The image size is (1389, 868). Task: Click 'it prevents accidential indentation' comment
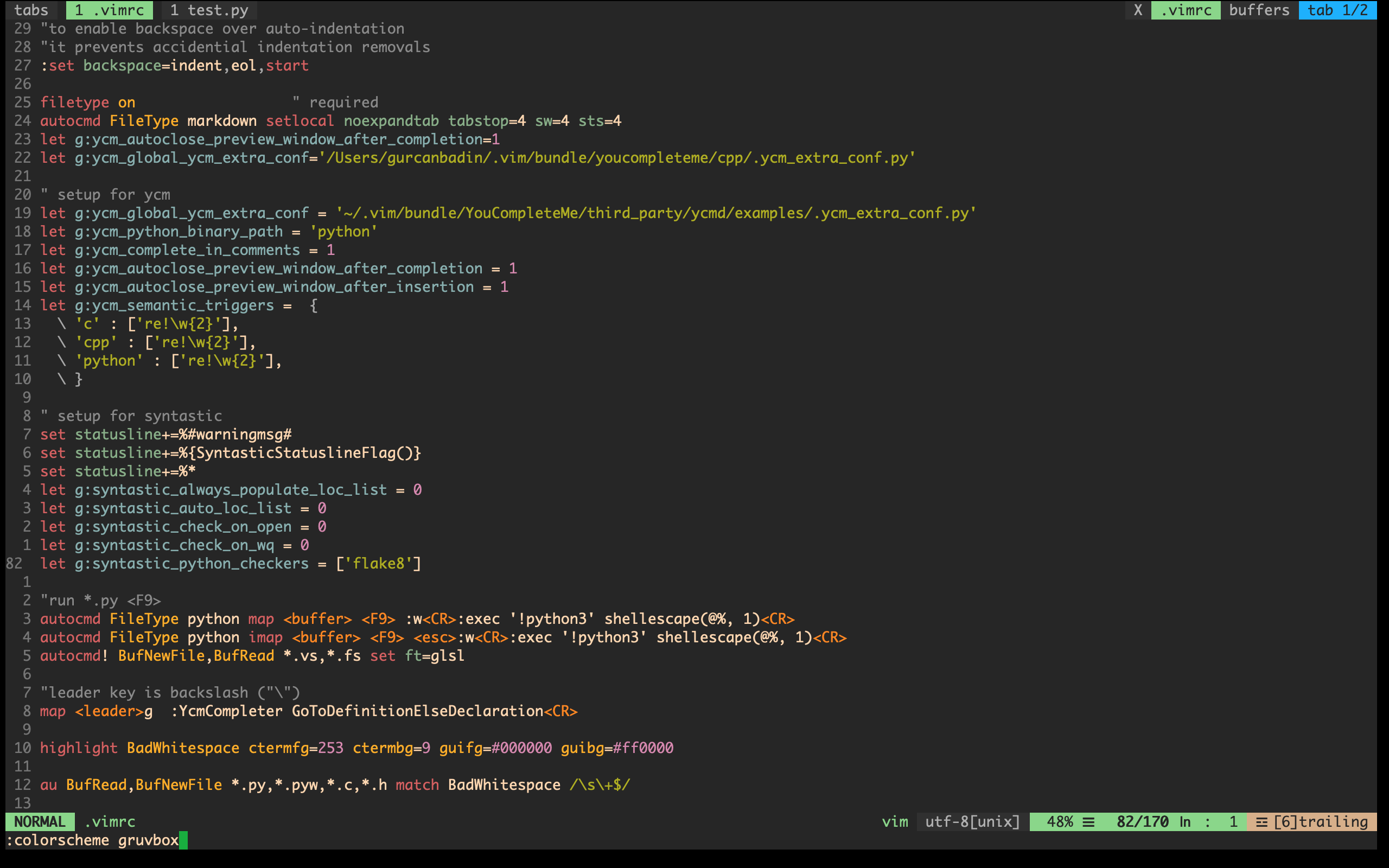click(x=235, y=47)
